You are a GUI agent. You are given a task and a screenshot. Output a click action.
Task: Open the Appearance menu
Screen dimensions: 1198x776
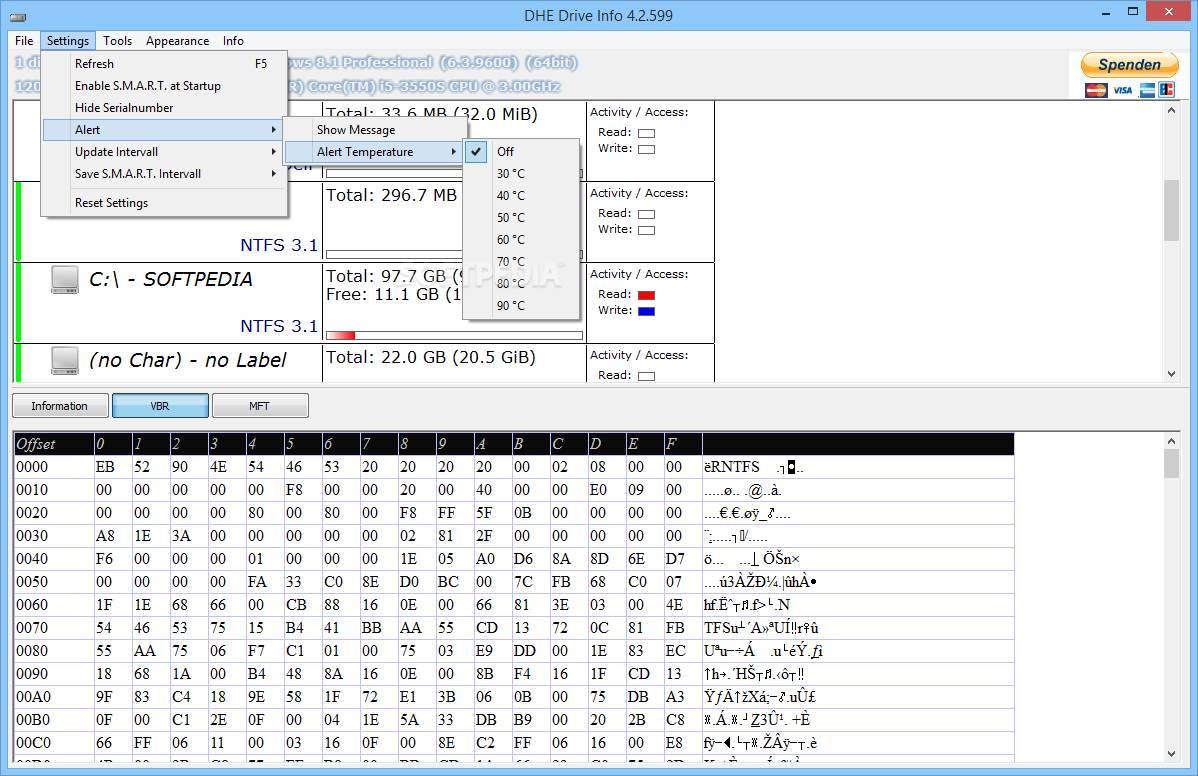[177, 41]
